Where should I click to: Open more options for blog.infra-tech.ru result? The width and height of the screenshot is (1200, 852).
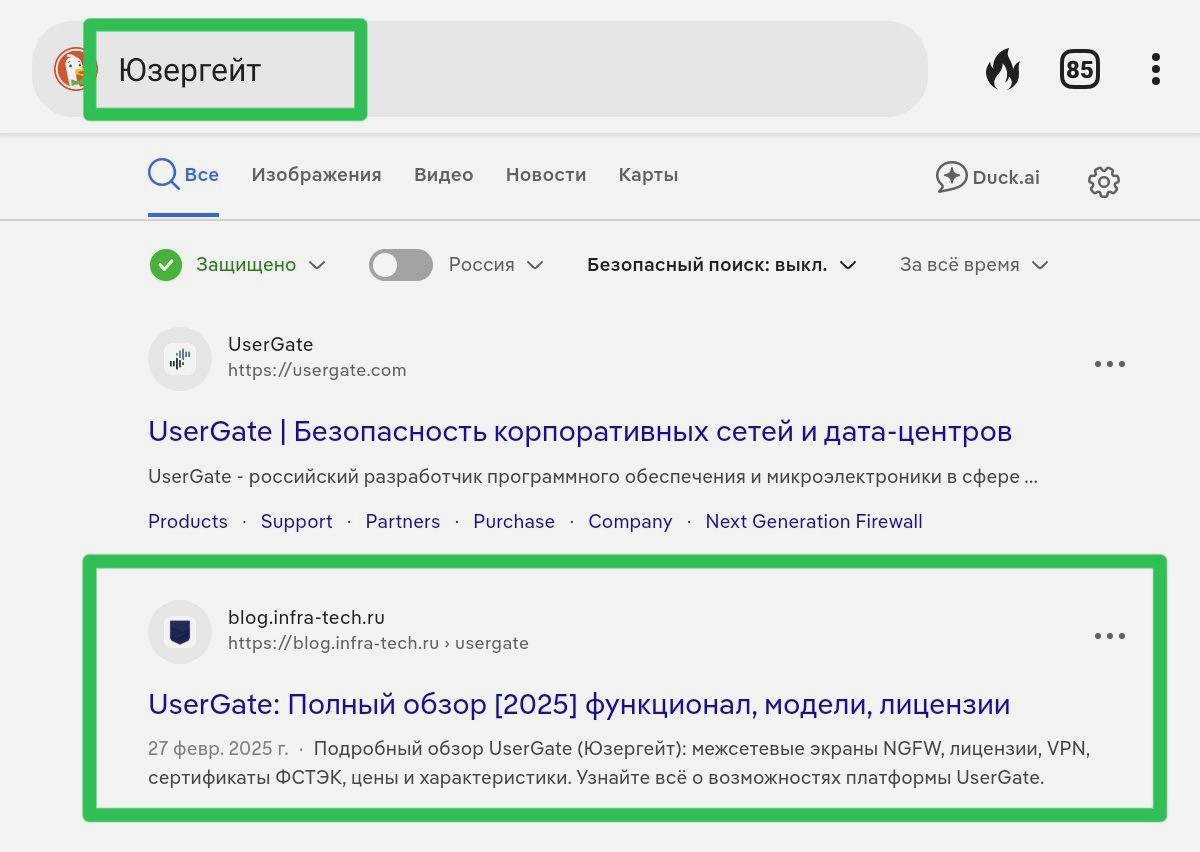point(1109,636)
